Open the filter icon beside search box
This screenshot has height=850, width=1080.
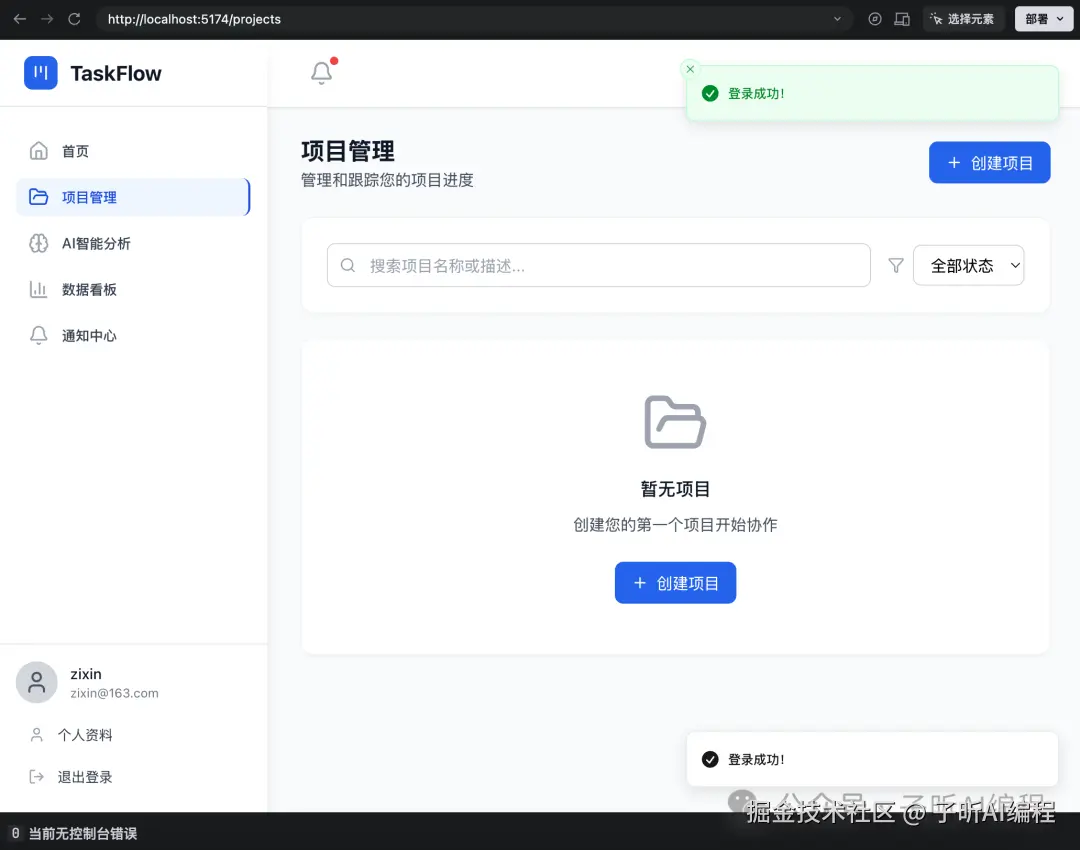click(x=896, y=265)
